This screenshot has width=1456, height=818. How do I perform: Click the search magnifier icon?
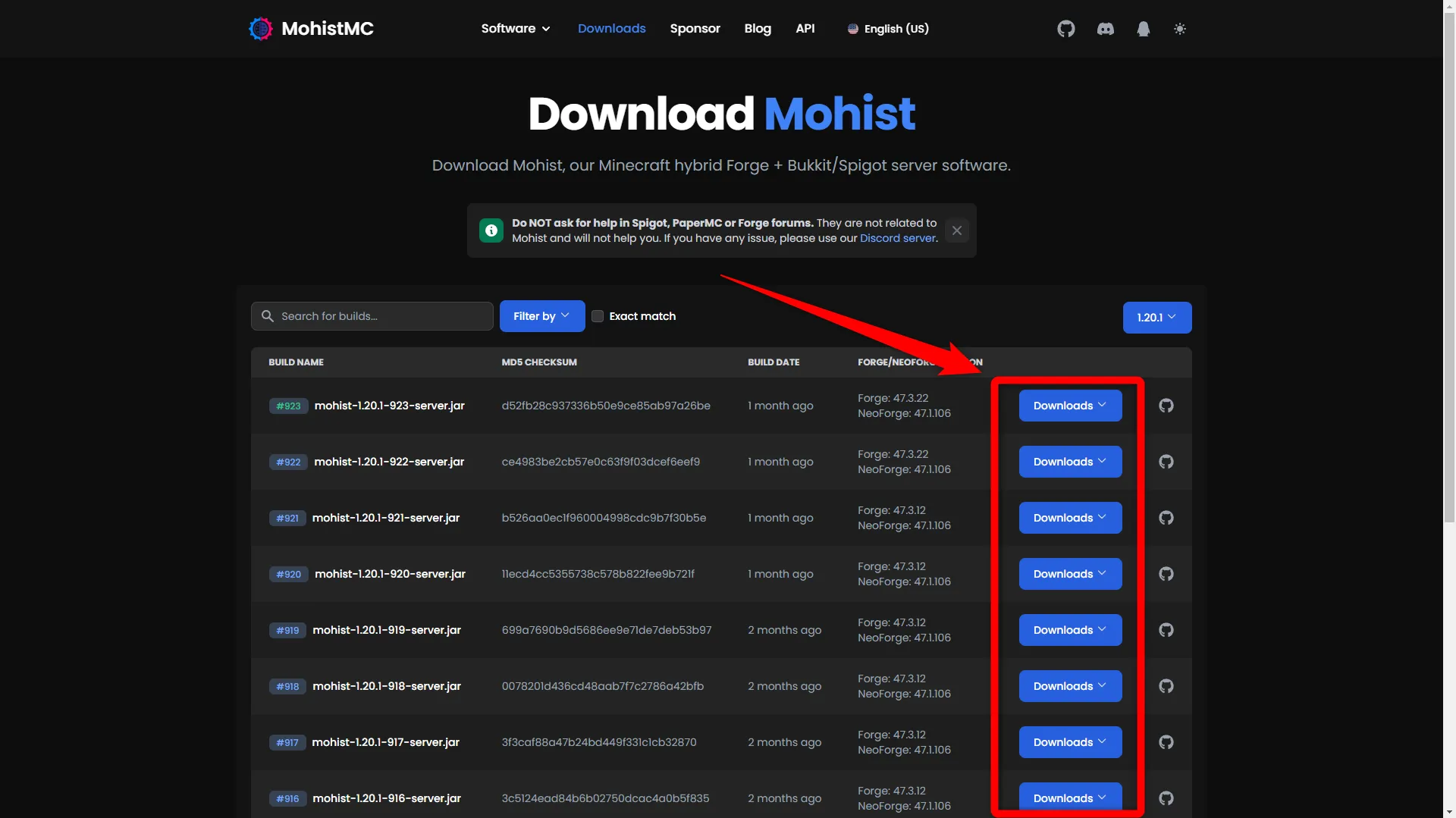click(268, 316)
